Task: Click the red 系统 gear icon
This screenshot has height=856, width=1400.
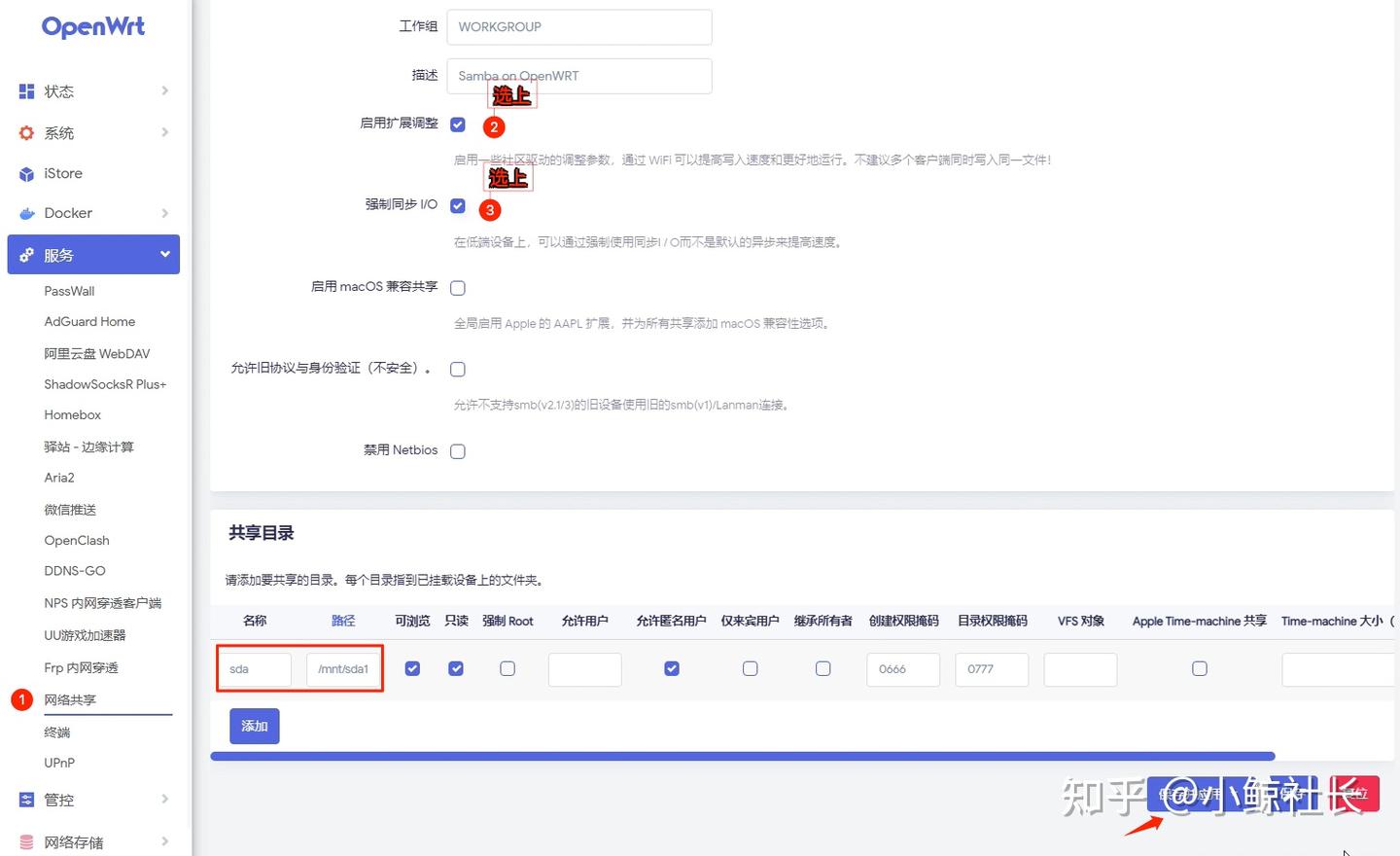Action: (26, 132)
